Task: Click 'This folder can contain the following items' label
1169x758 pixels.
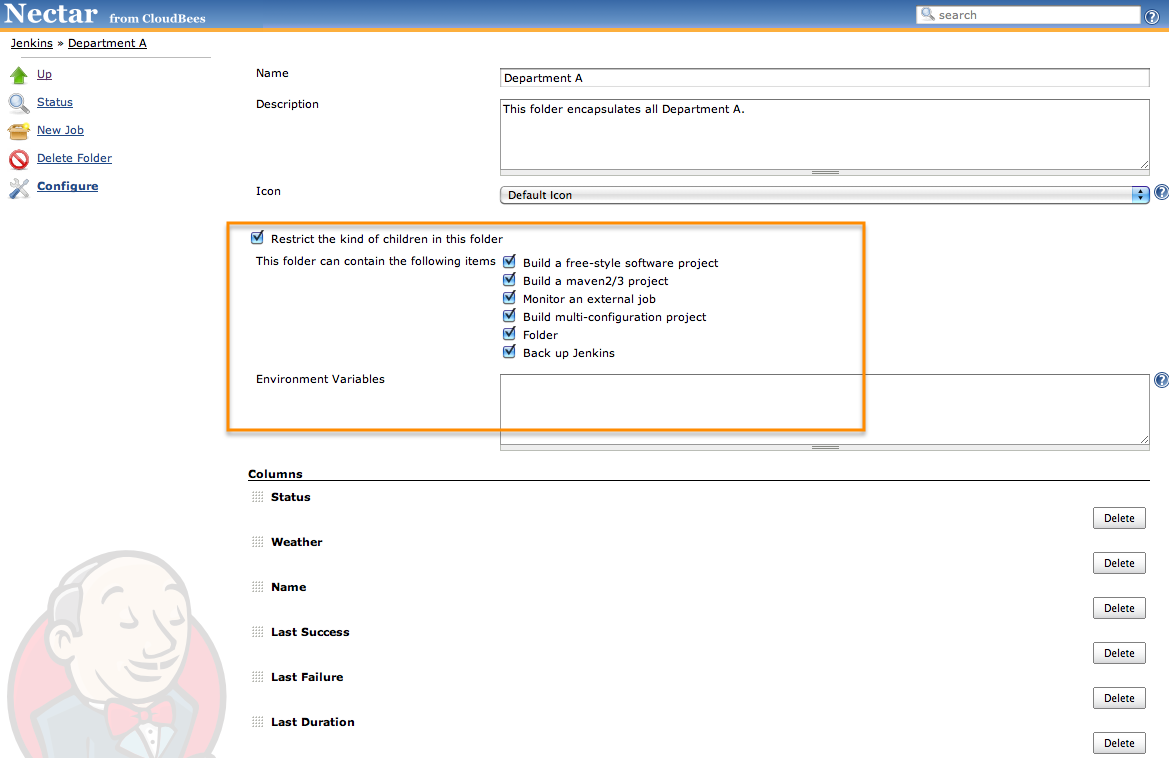Action: [375, 261]
